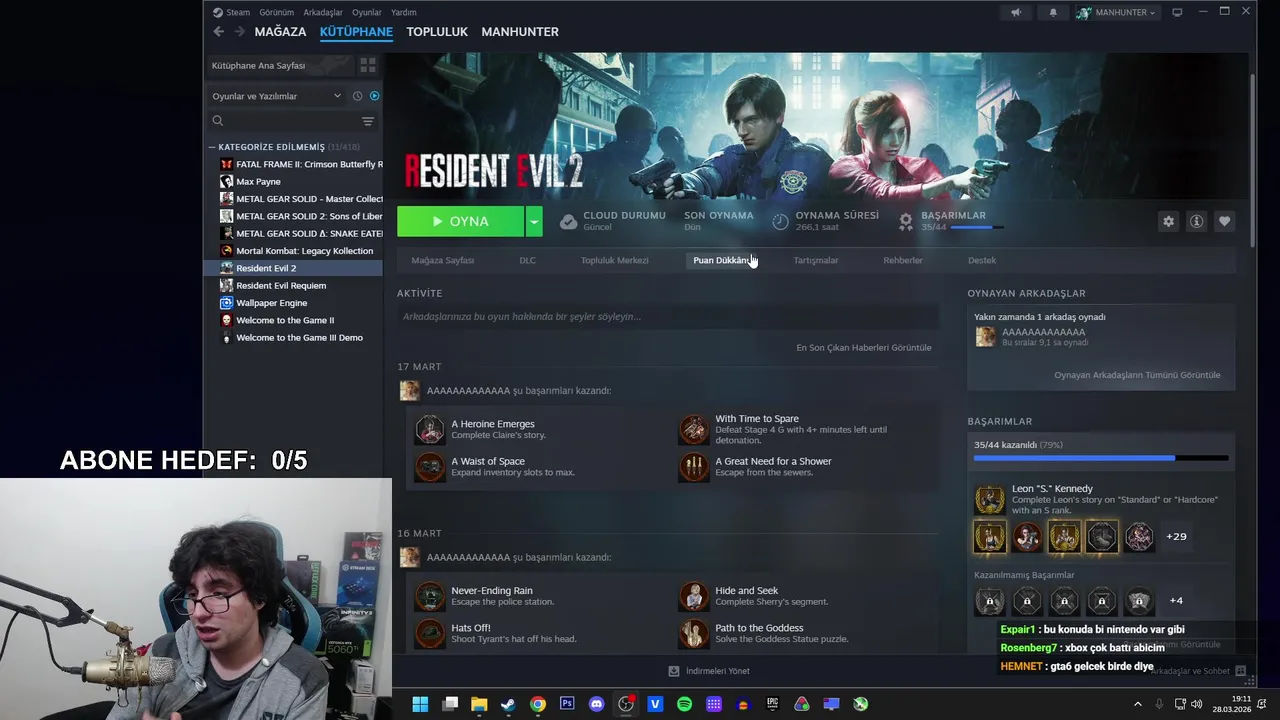Screen dimensions: 1280x720
Task: Open Rehberler tab
Action: point(902,260)
